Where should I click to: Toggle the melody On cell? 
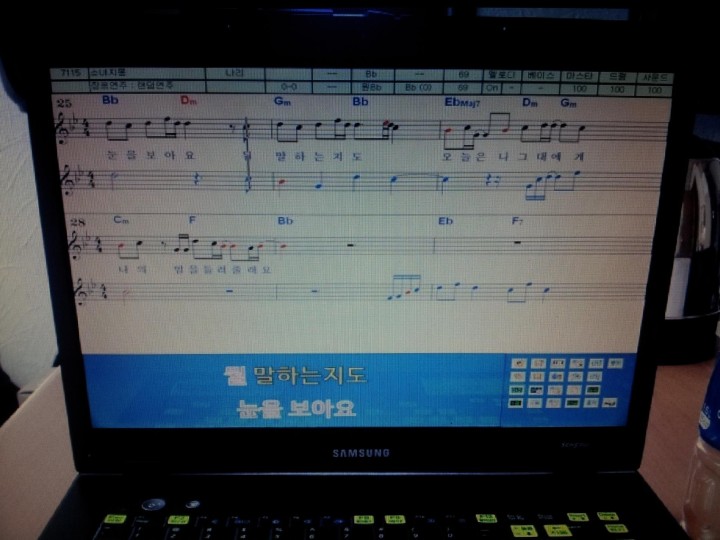tap(492, 88)
